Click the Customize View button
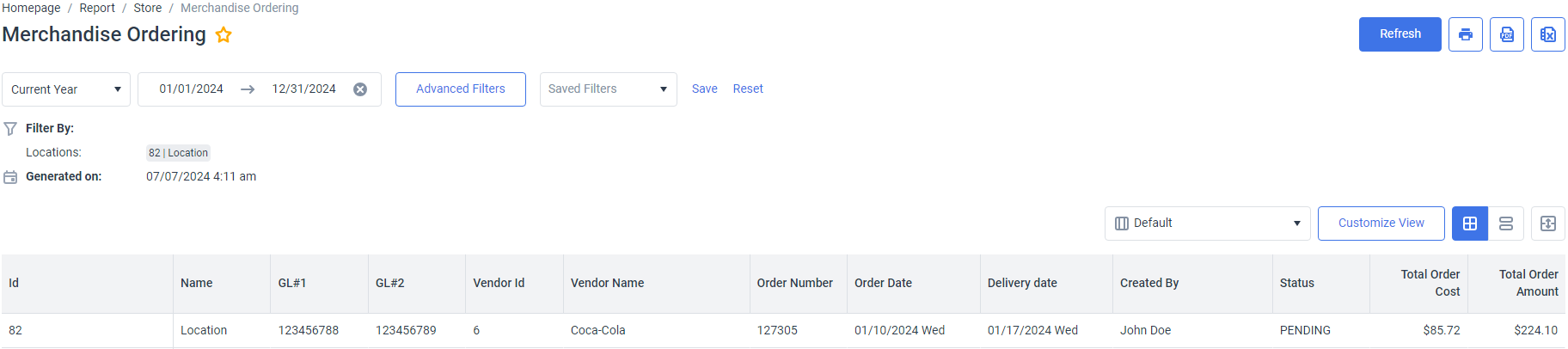The width and height of the screenshot is (1568, 349). tap(1381, 223)
